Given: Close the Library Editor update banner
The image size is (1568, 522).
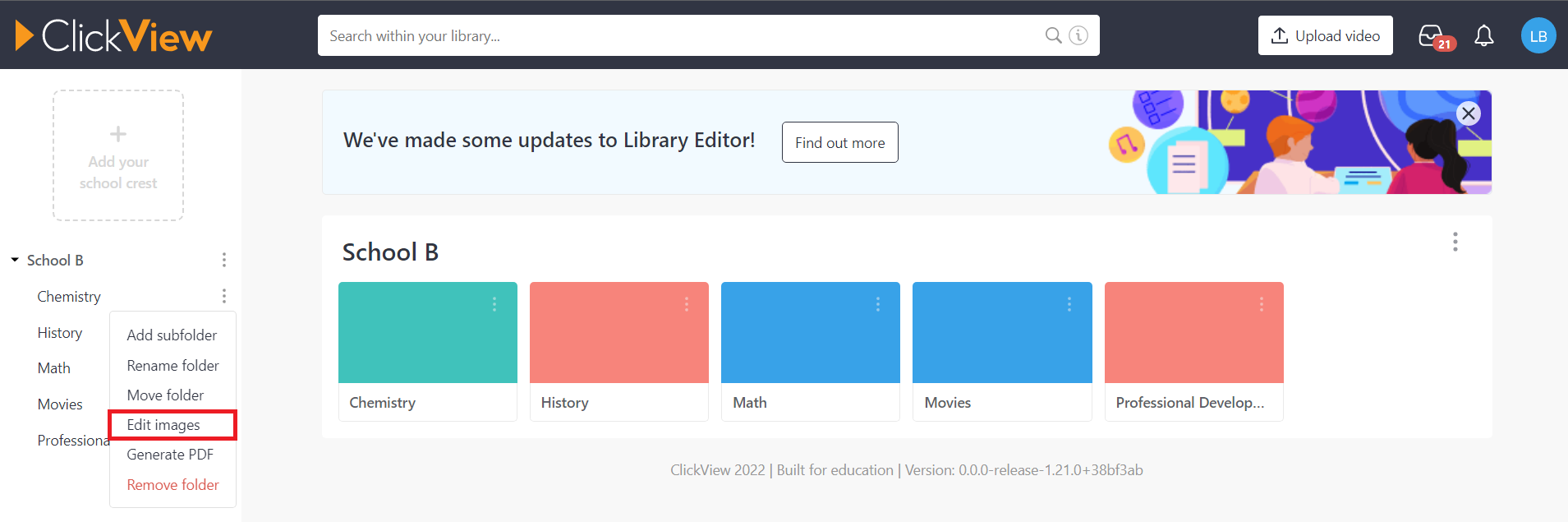Looking at the screenshot, I should coord(1469,113).
